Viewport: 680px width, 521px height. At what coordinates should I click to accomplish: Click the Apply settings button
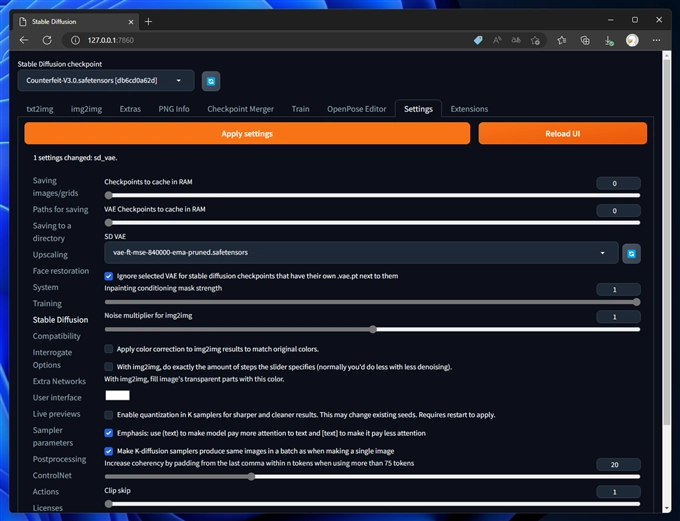pyautogui.click(x=247, y=134)
